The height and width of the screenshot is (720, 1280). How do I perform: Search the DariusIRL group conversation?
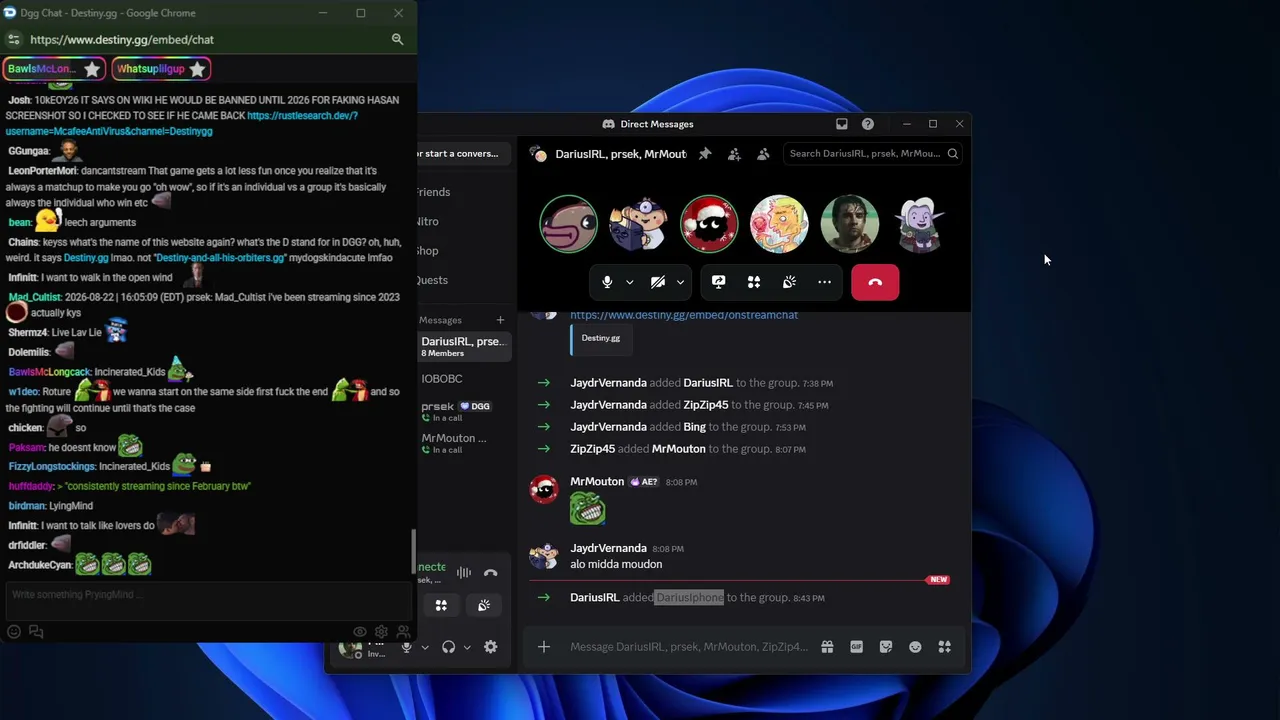pyautogui.click(x=873, y=154)
